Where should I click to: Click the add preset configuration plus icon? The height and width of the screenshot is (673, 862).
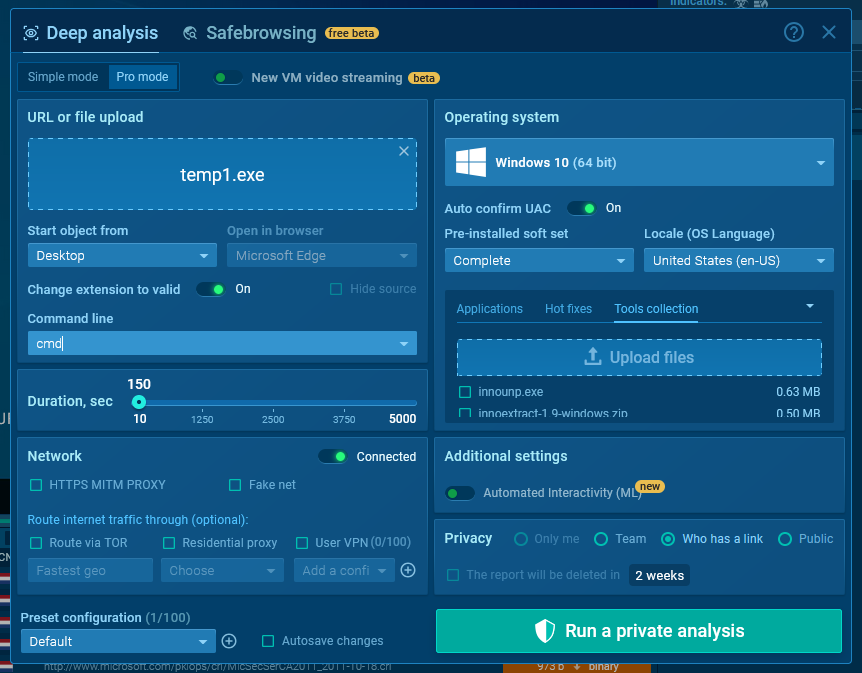point(229,641)
